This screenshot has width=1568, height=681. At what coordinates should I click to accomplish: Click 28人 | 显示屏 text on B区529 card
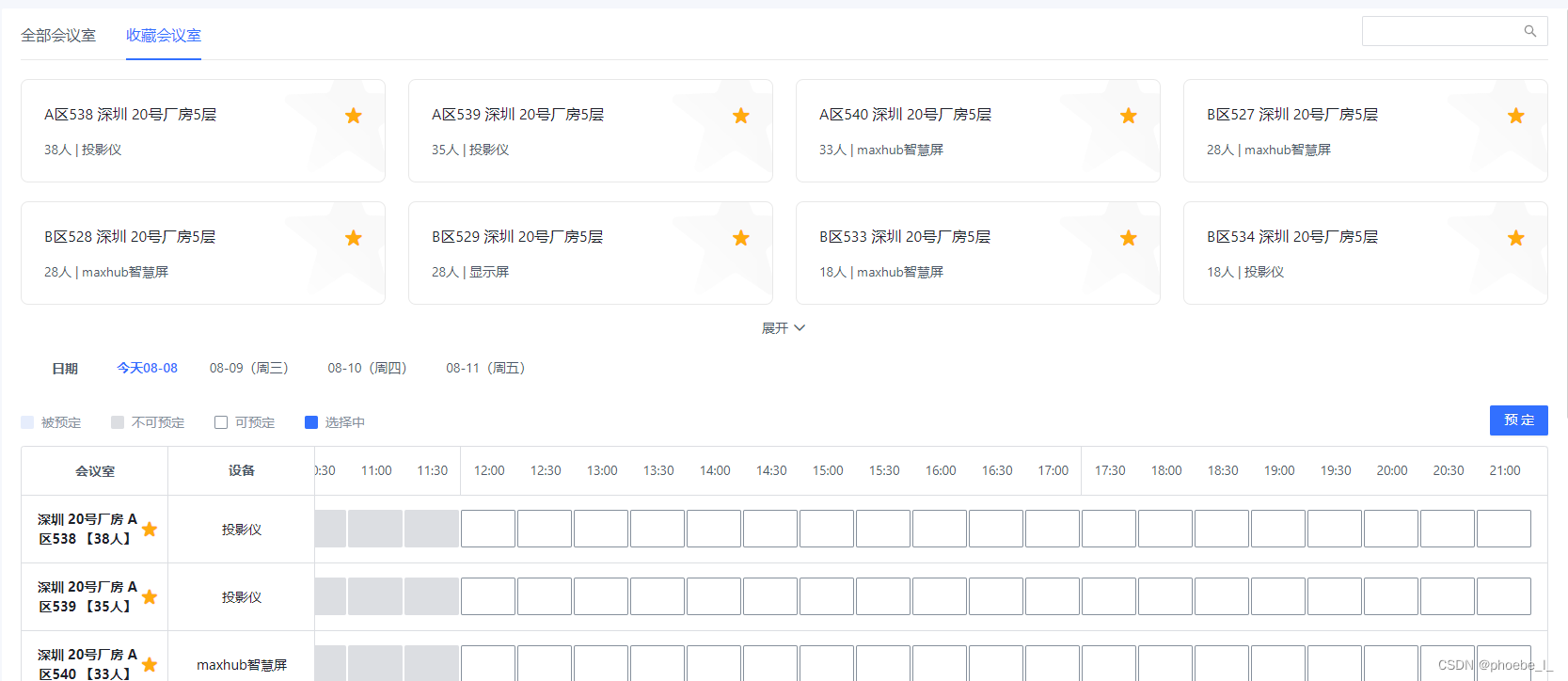pyautogui.click(x=470, y=272)
